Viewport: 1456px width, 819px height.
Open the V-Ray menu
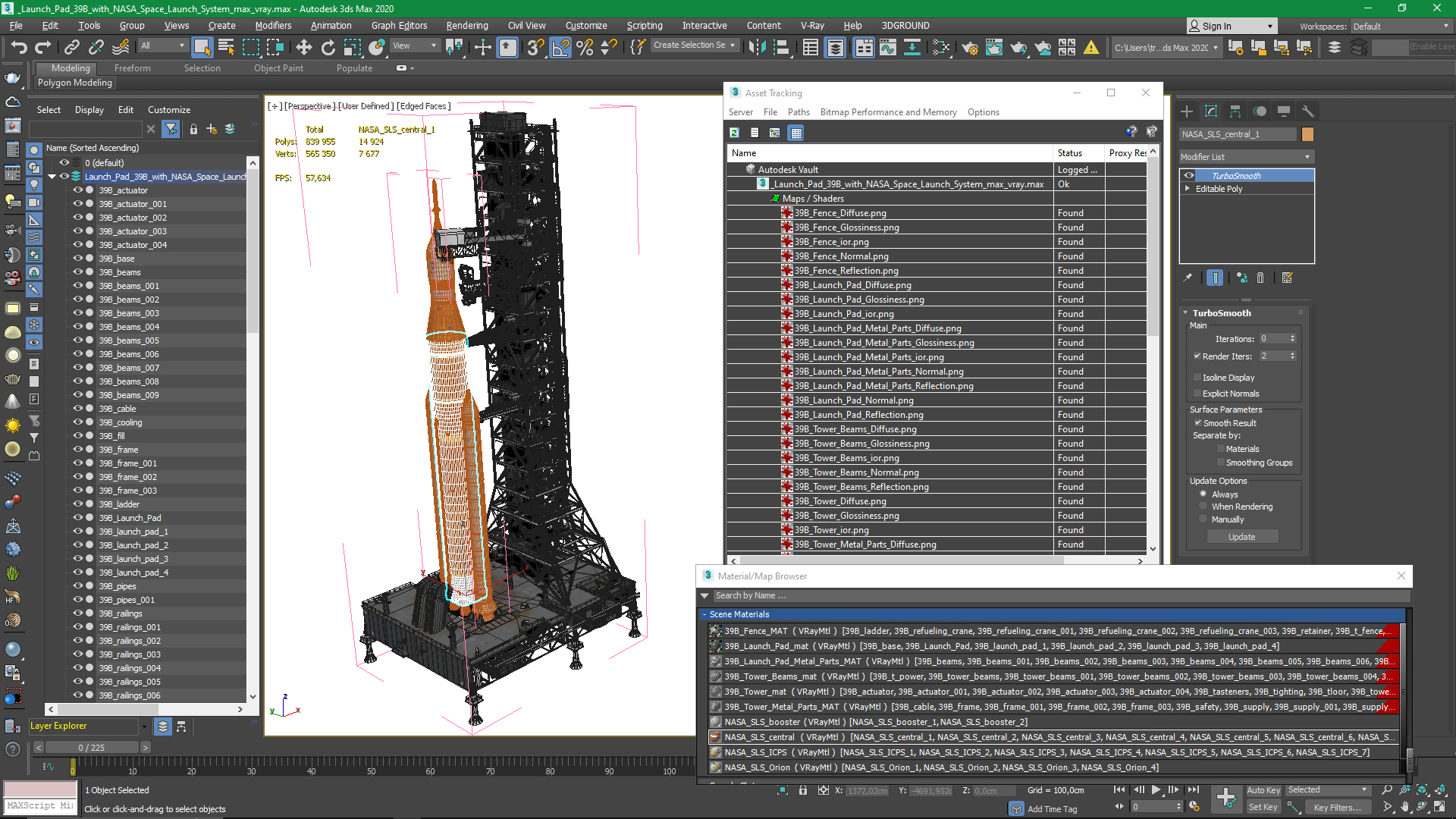click(x=812, y=25)
